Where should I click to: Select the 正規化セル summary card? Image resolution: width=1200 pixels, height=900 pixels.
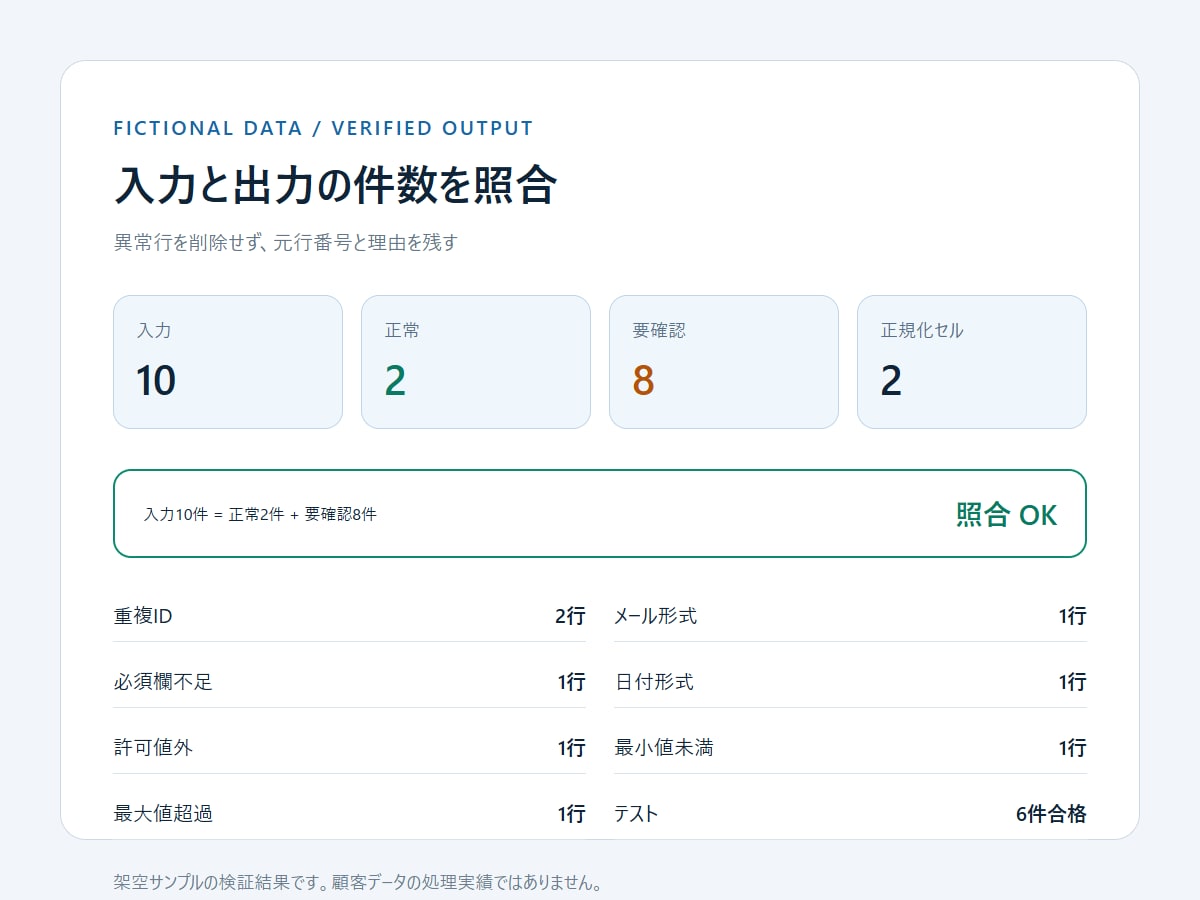point(972,362)
